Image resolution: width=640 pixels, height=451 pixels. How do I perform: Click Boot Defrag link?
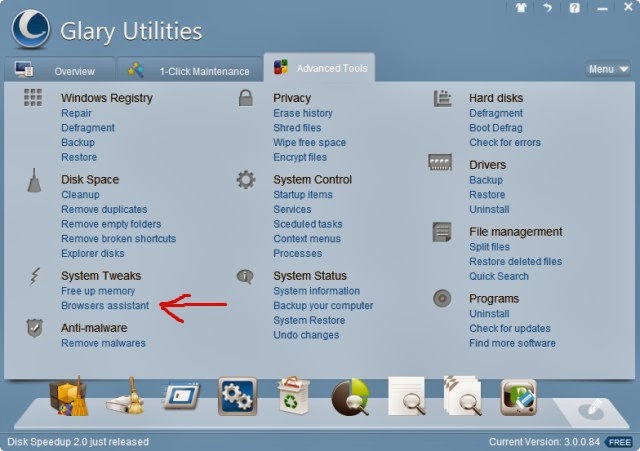pos(496,128)
